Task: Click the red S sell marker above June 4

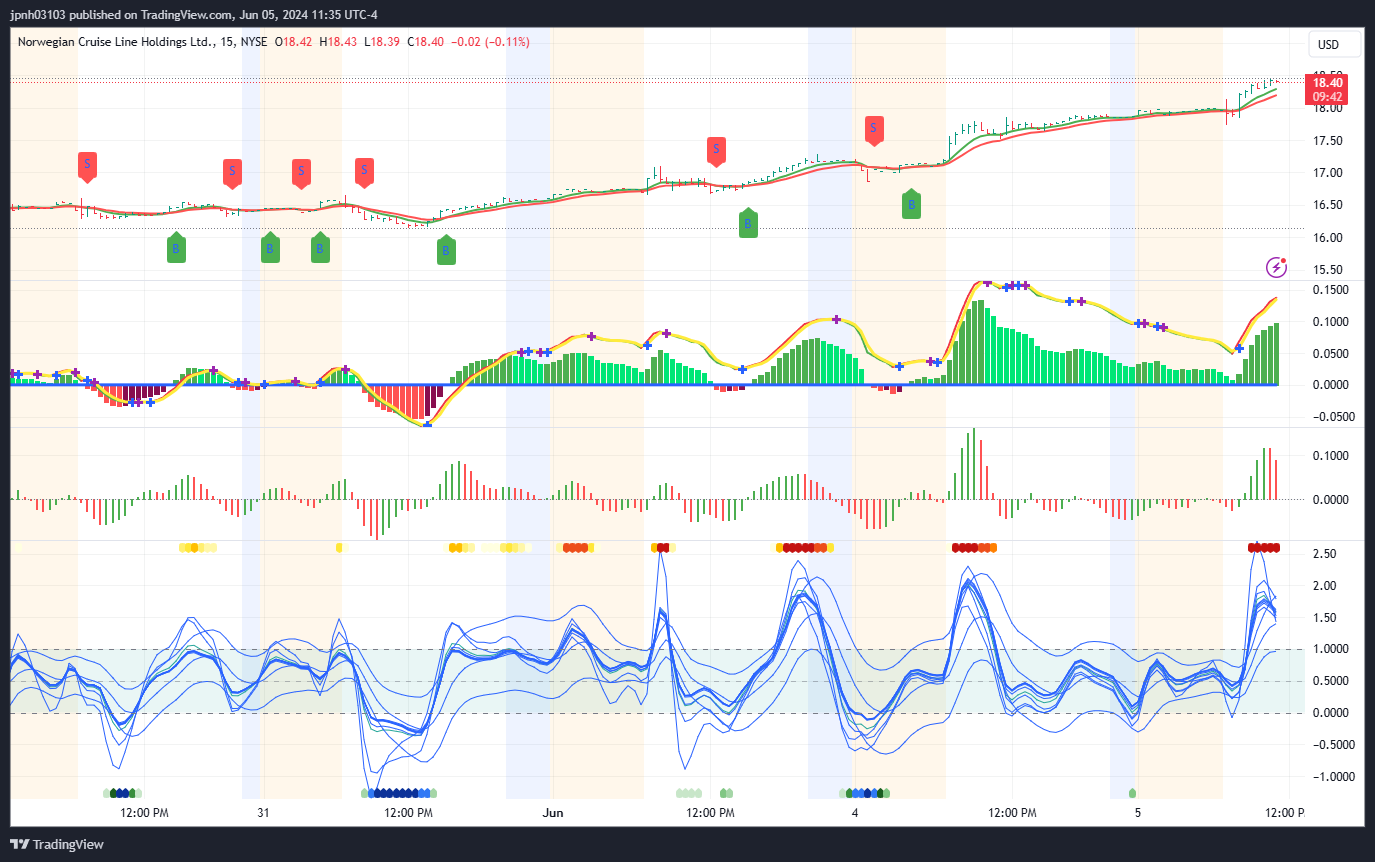Action: click(874, 130)
